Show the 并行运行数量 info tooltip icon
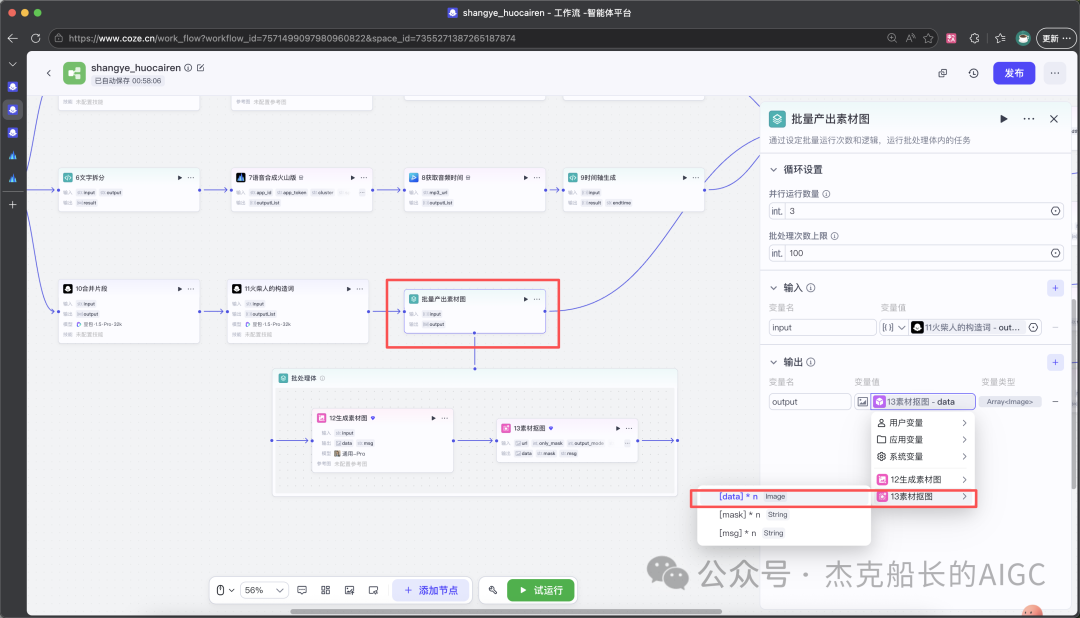Viewport: 1080px width, 618px height. (827, 194)
